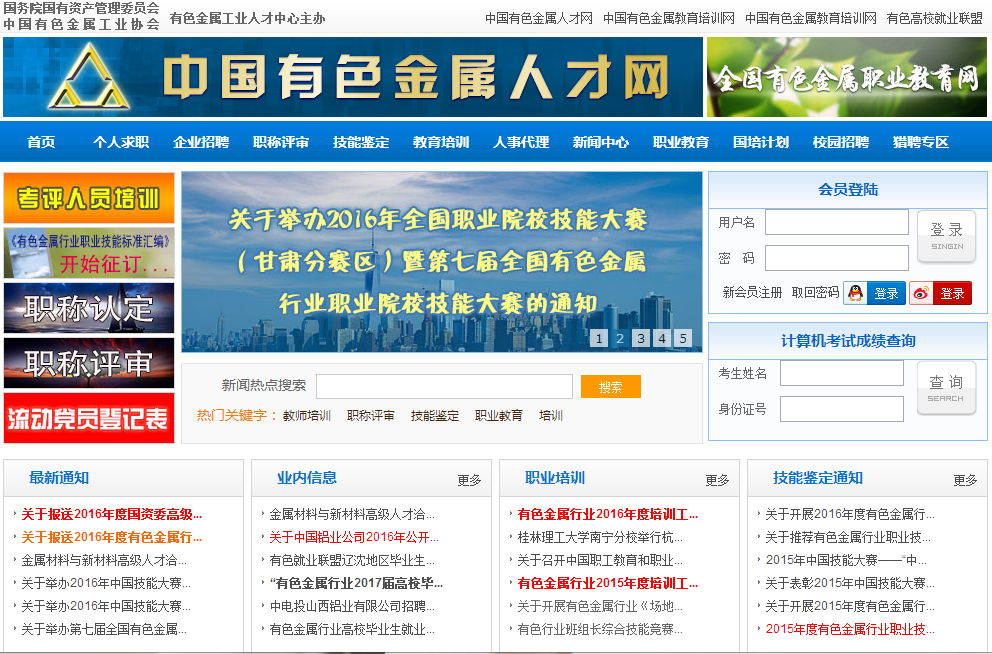Open 取回密码 link

click(815, 293)
